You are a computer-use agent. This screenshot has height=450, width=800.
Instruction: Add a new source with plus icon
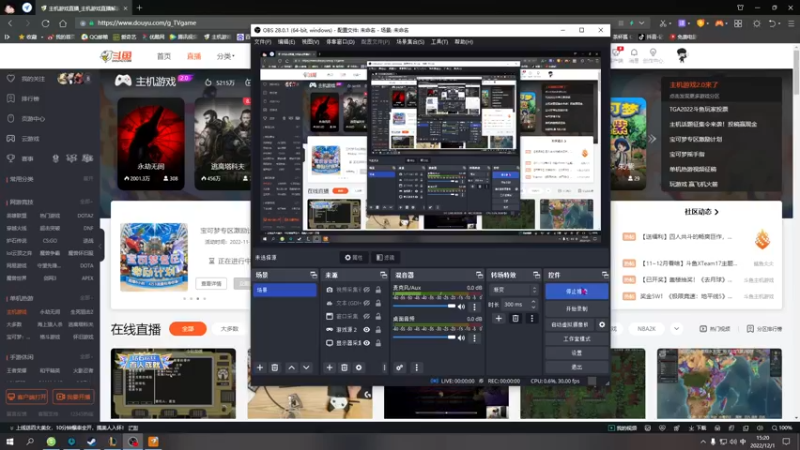click(x=329, y=367)
